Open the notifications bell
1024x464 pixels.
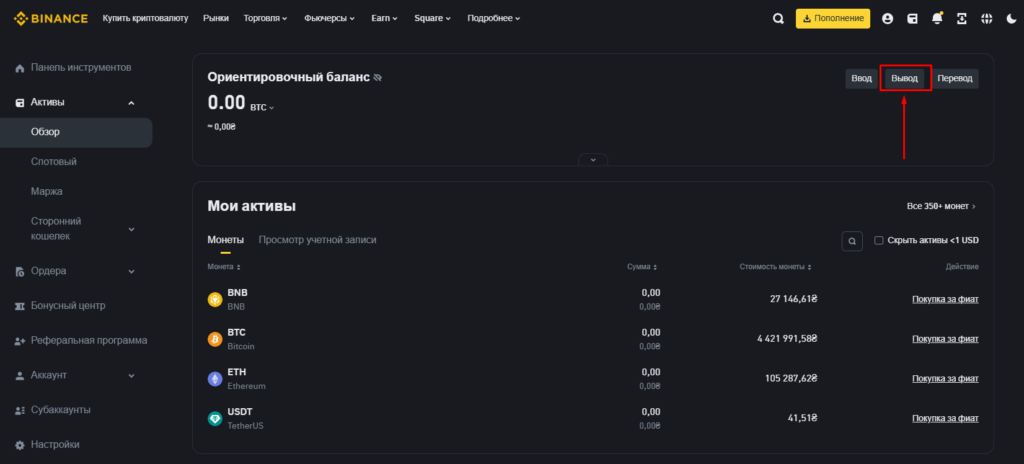pyautogui.click(x=937, y=19)
